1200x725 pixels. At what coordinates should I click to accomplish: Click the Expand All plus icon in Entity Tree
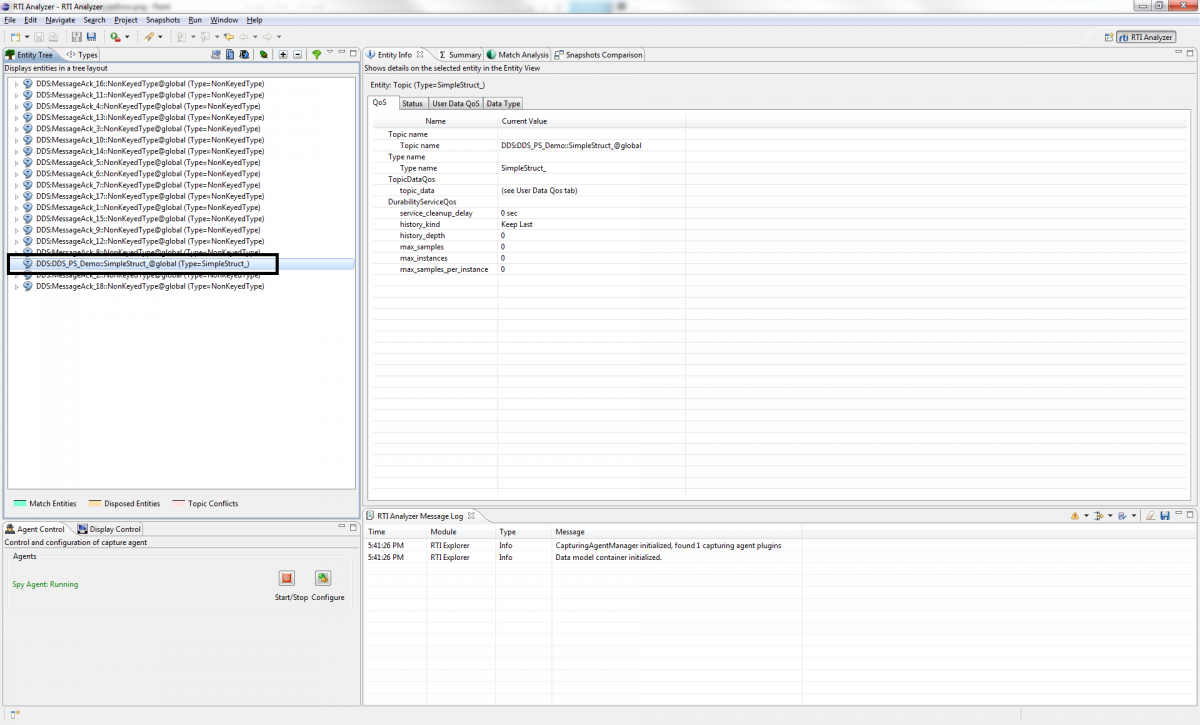[283, 55]
